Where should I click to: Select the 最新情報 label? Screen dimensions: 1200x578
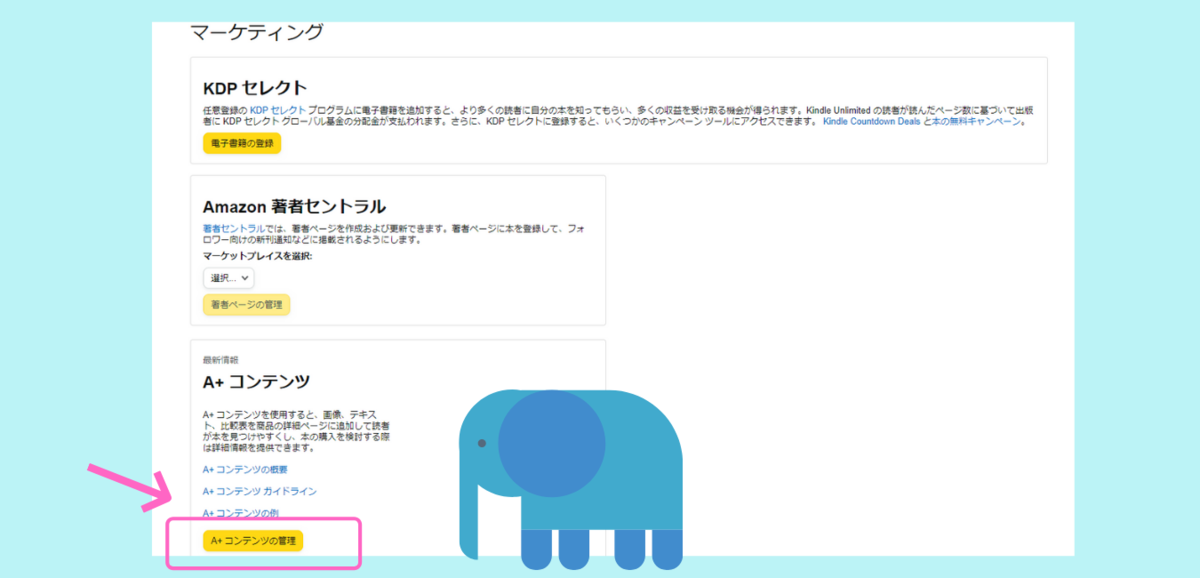point(220,359)
